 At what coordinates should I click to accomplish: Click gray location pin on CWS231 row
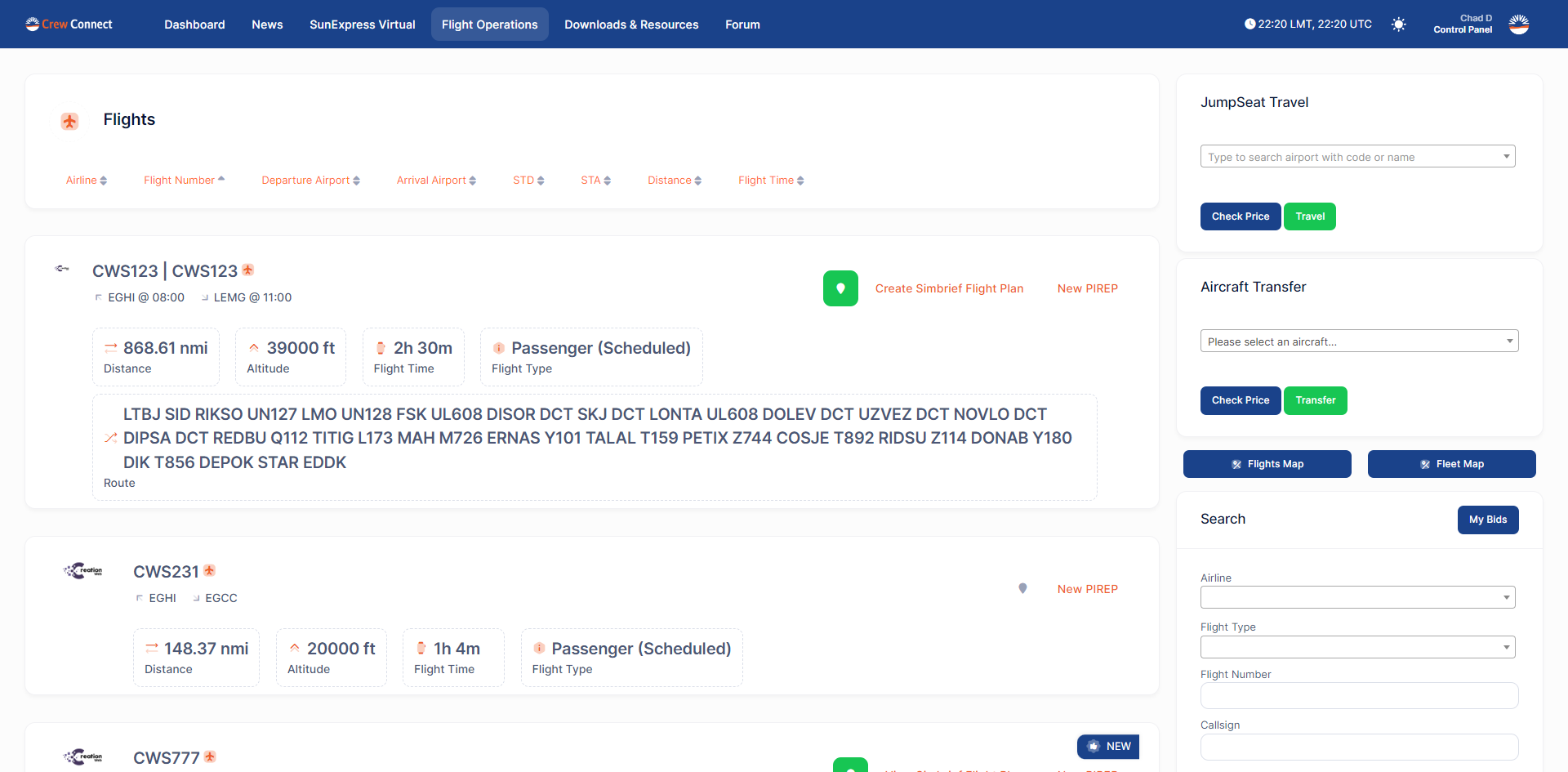(x=1022, y=588)
